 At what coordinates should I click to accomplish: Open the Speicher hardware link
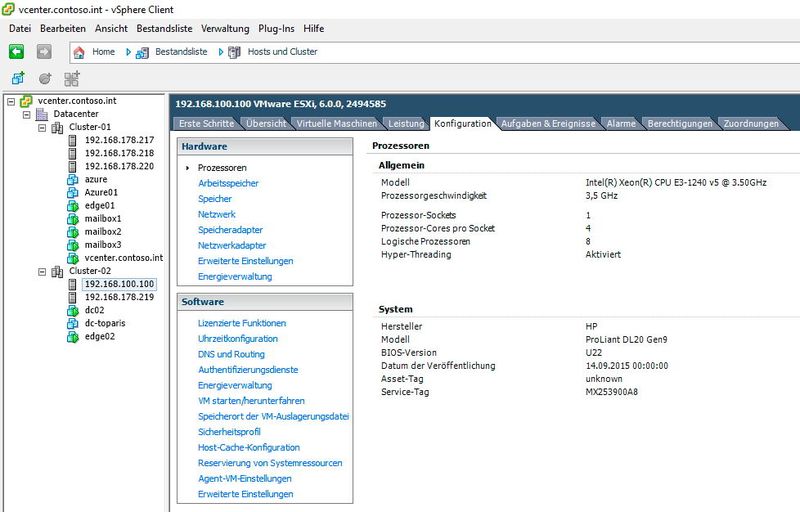pyautogui.click(x=215, y=199)
